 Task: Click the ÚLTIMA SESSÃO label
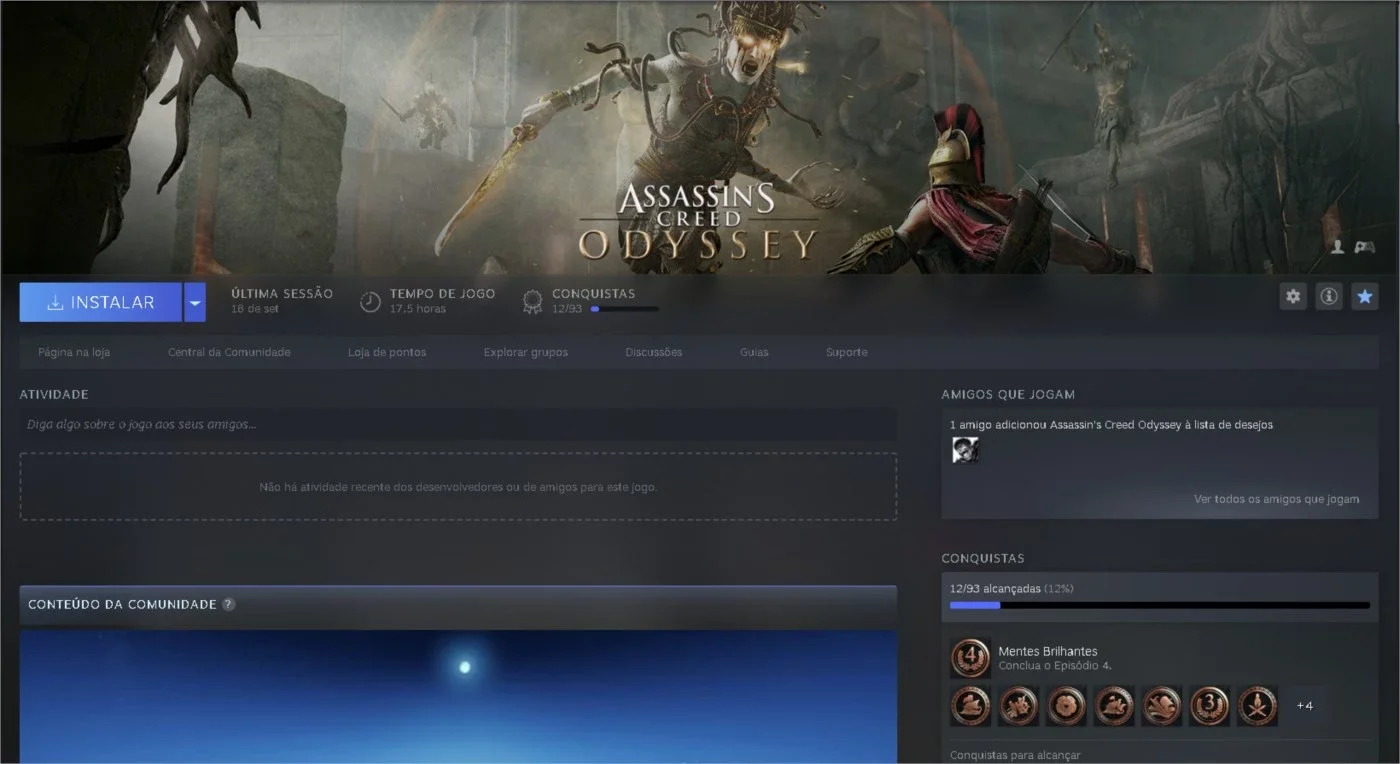282,294
